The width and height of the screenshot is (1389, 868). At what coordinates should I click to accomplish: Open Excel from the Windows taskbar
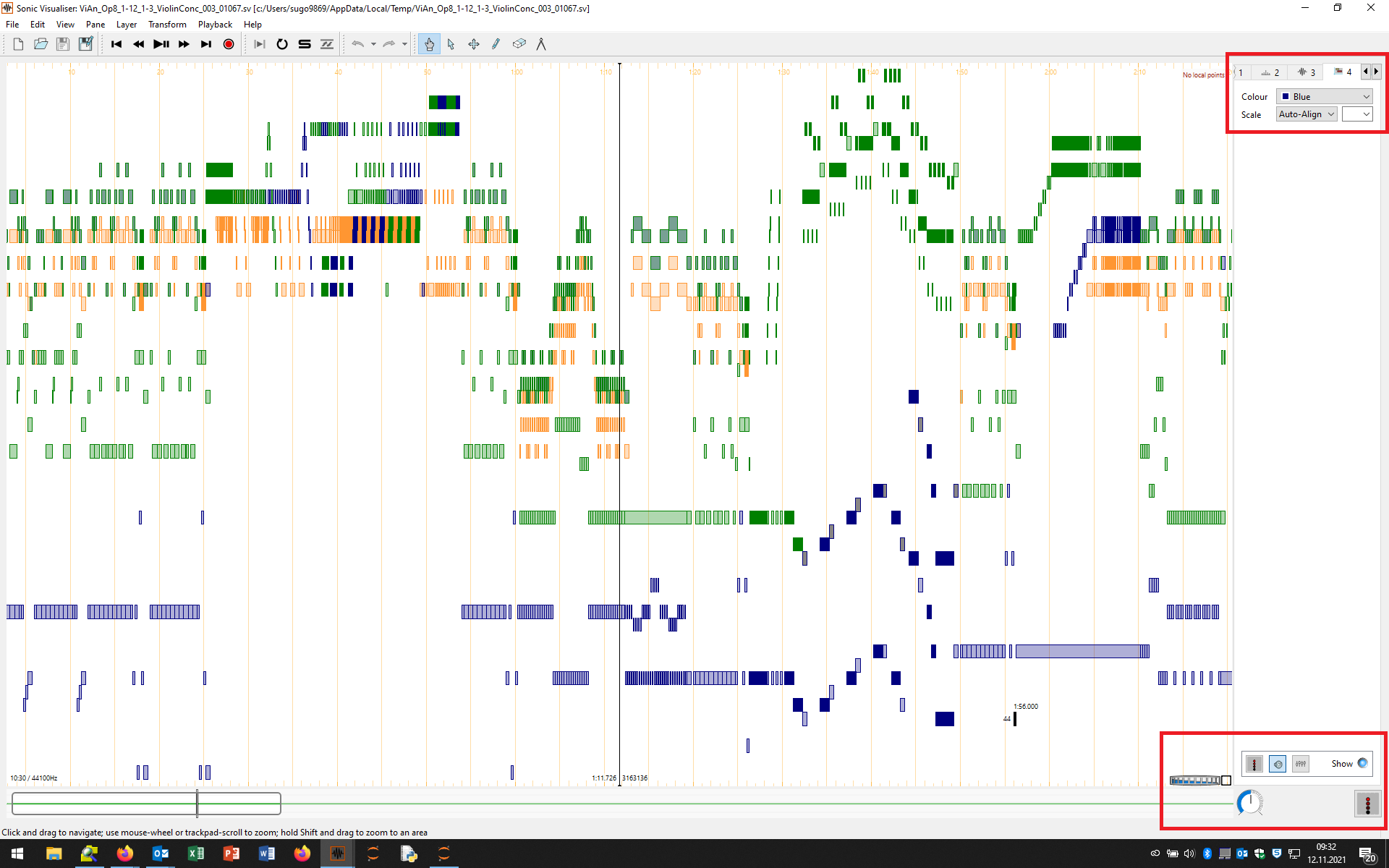pos(195,854)
